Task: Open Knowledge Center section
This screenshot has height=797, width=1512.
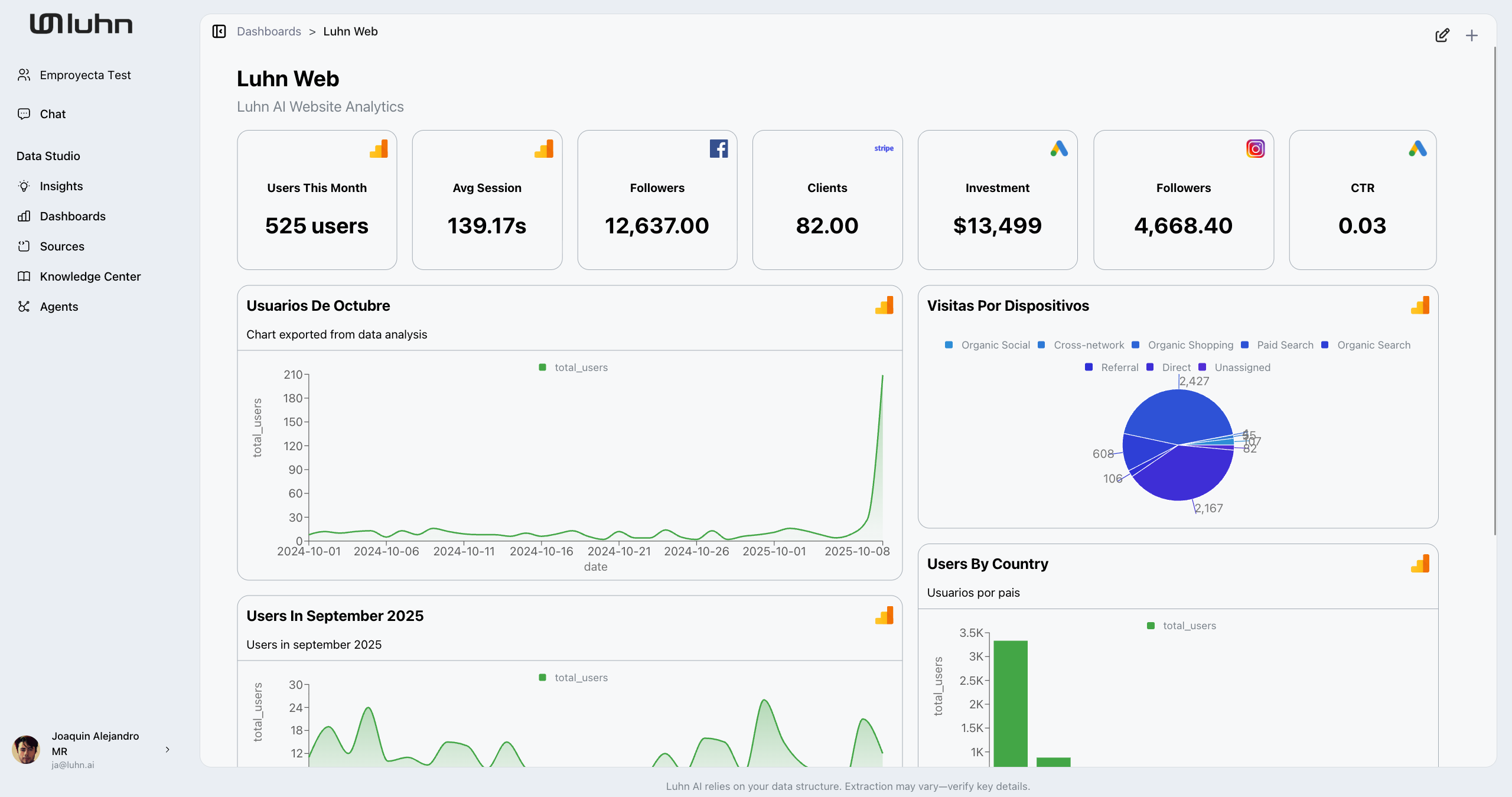Action: [x=90, y=276]
